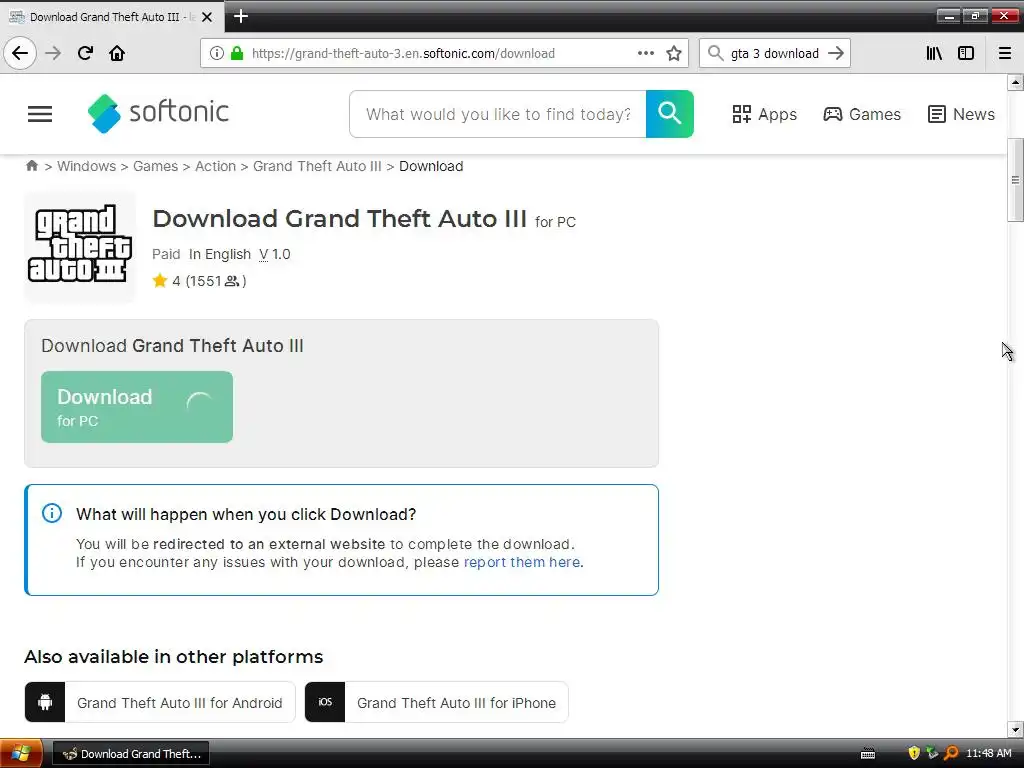Click the 'In English' language text

click(x=220, y=255)
